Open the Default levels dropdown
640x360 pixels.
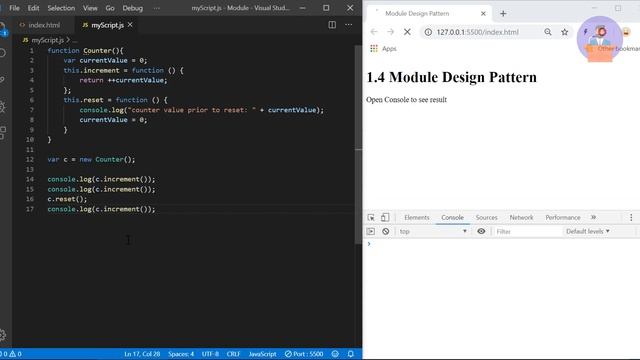[588, 231]
